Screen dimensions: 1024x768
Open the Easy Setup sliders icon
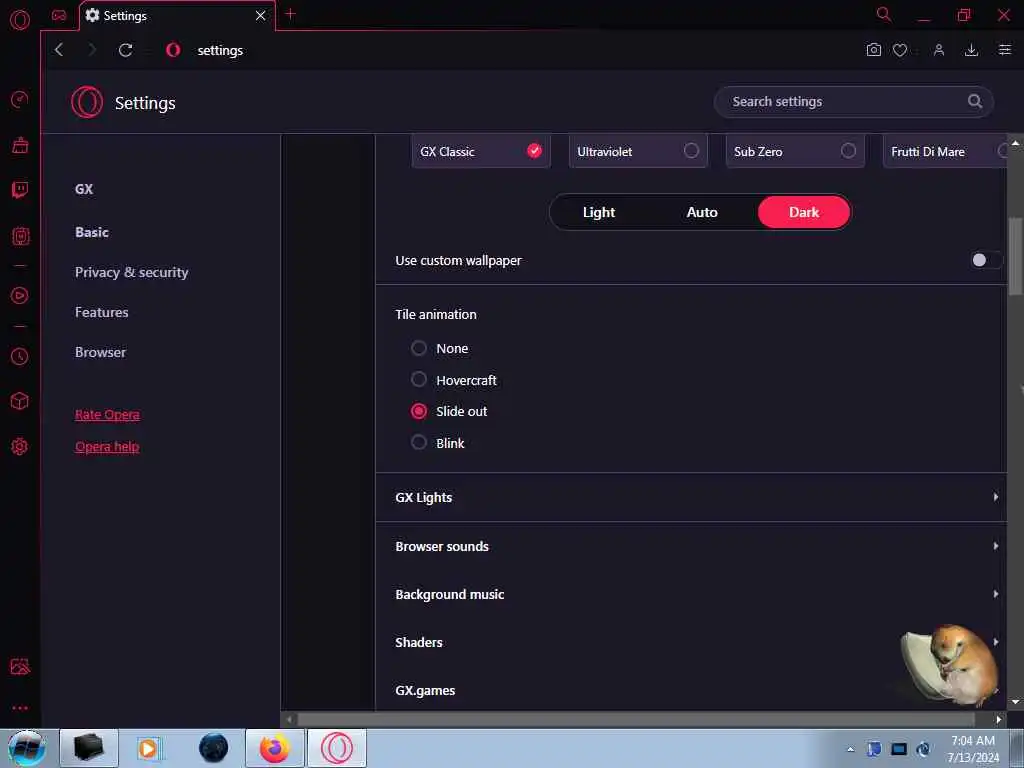click(x=1004, y=50)
